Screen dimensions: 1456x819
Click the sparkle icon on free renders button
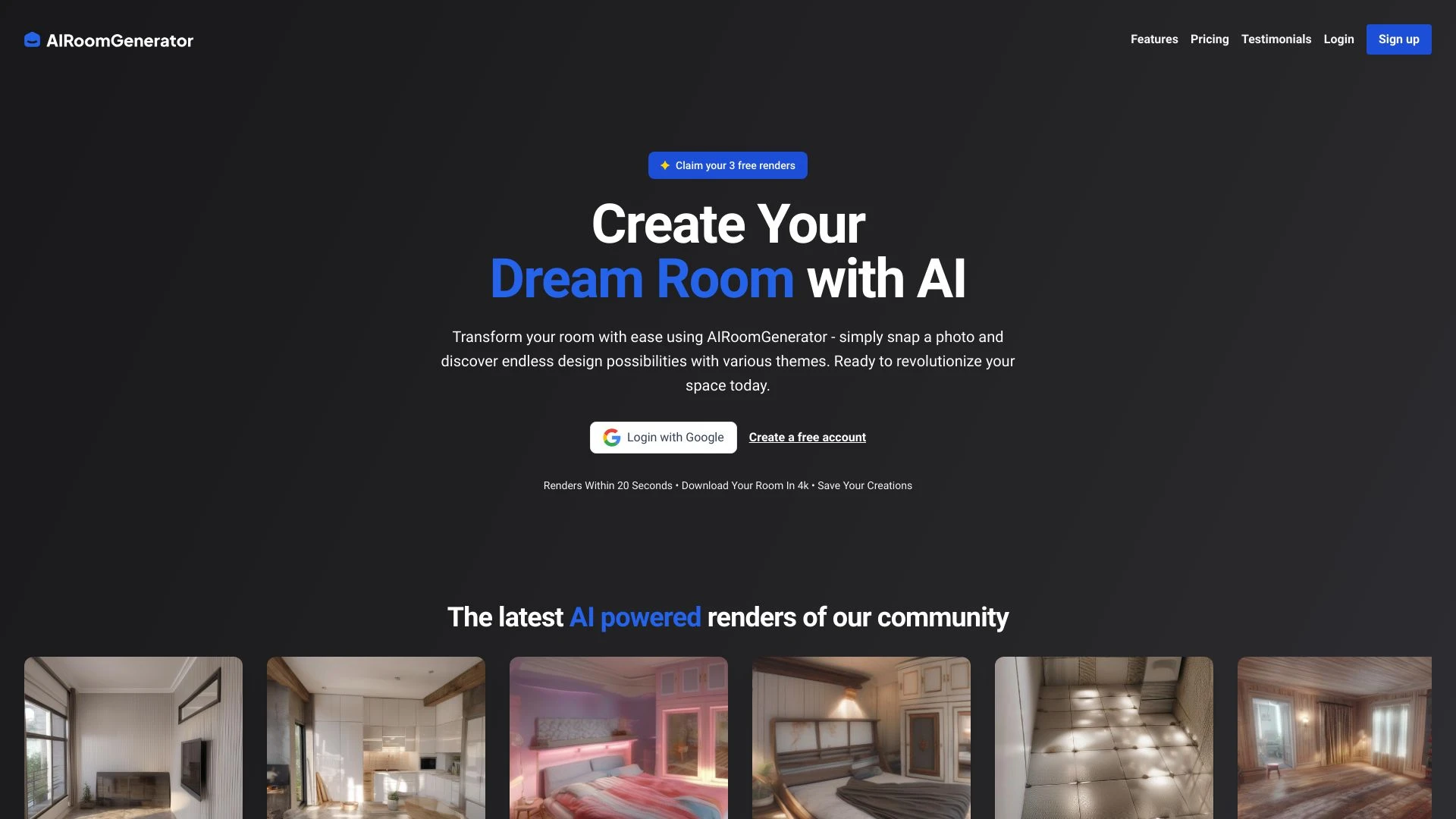[665, 165]
